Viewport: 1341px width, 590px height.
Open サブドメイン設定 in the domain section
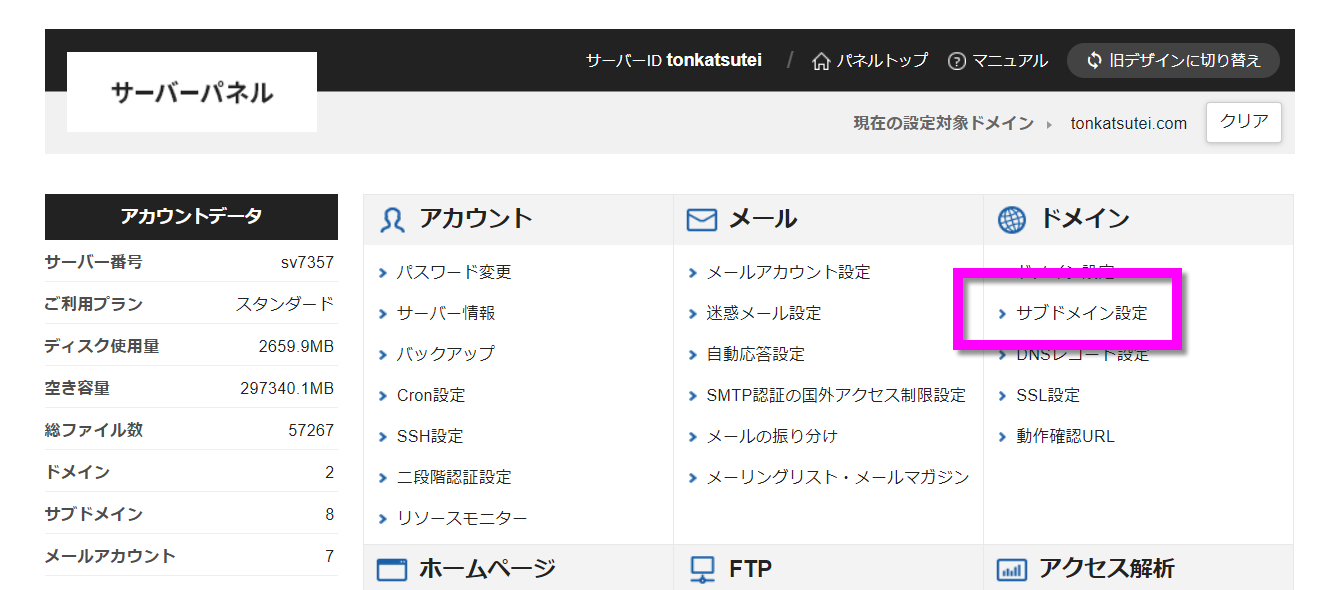click(1082, 313)
